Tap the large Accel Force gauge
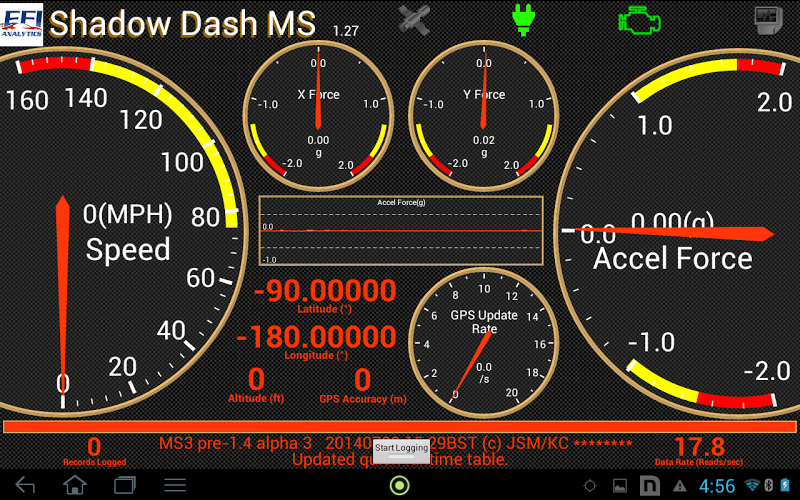This screenshot has height=500, width=800. [679, 235]
